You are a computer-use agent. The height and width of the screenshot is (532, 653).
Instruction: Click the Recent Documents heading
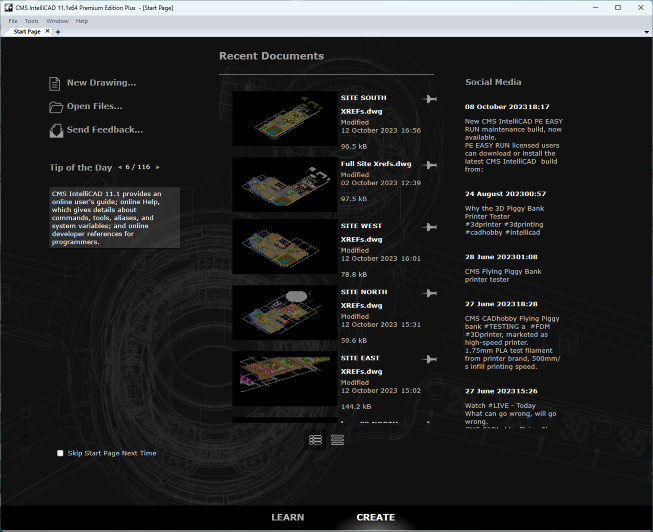pyautogui.click(x=272, y=56)
